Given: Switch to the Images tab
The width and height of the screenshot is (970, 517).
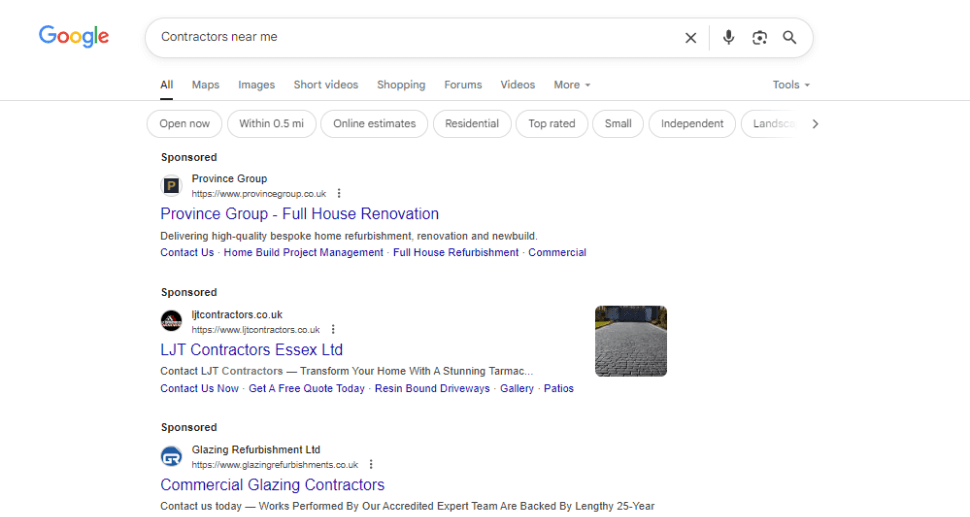Looking at the screenshot, I should (x=256, y=85).
